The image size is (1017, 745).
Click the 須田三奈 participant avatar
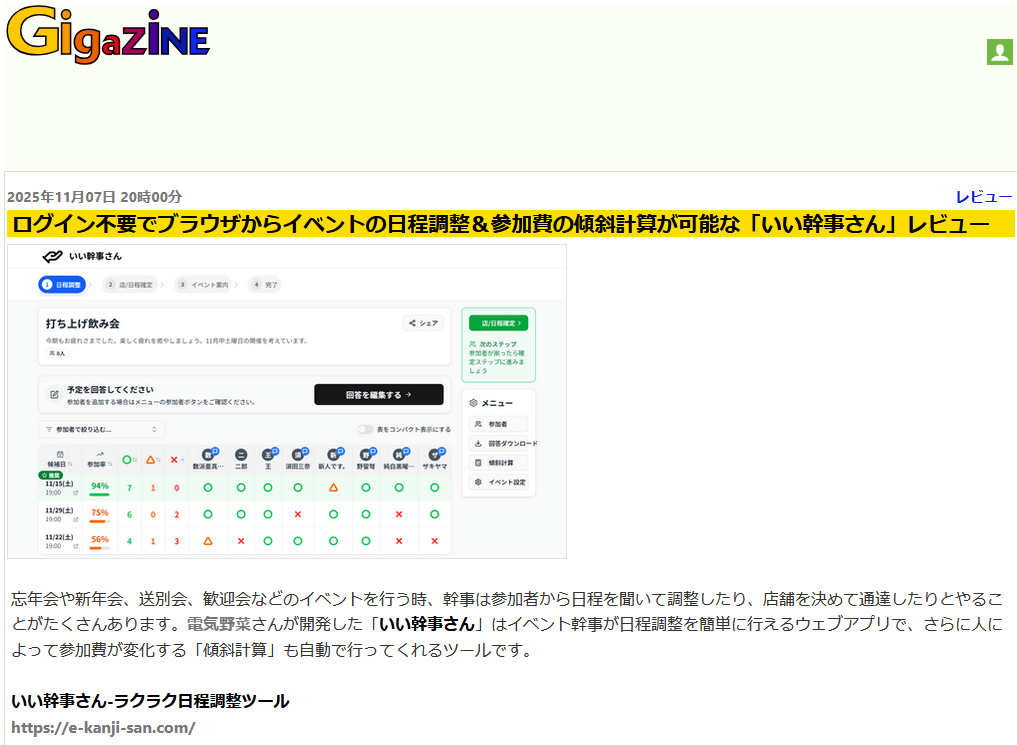[298, 455]
